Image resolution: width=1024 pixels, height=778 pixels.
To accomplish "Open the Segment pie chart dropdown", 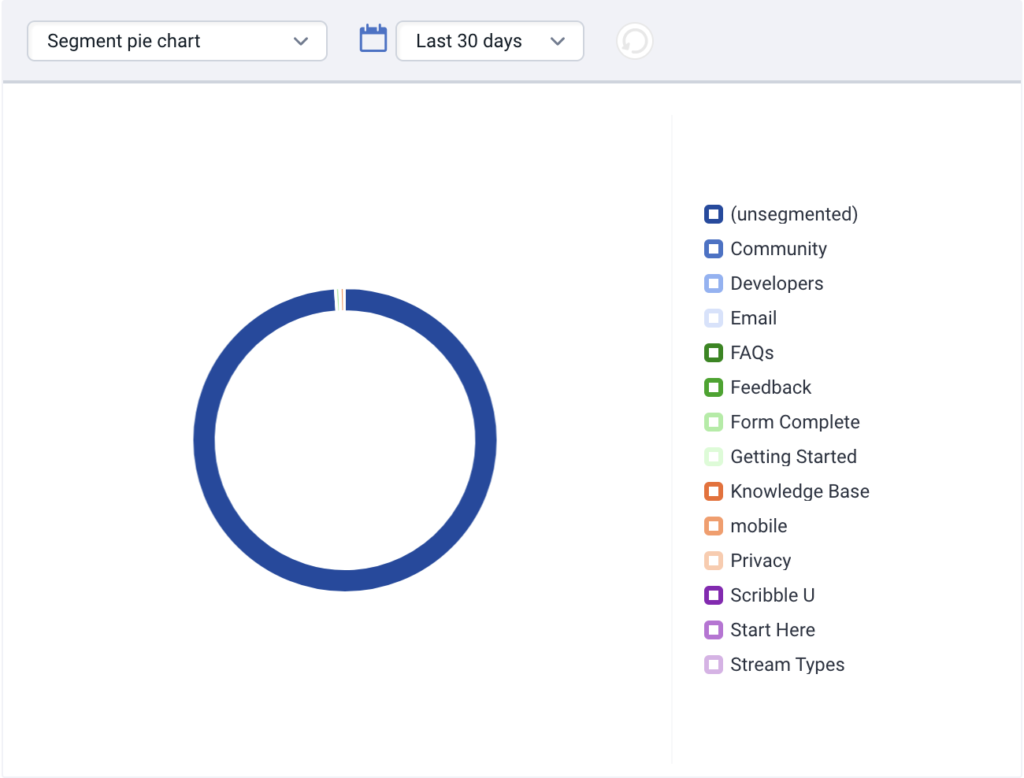I will point(177,41).
